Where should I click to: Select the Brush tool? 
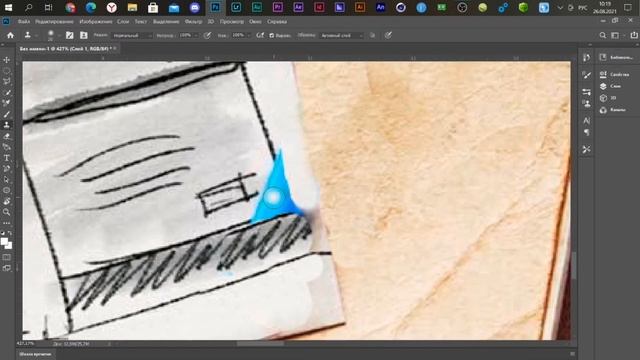(x=7, y=114)
